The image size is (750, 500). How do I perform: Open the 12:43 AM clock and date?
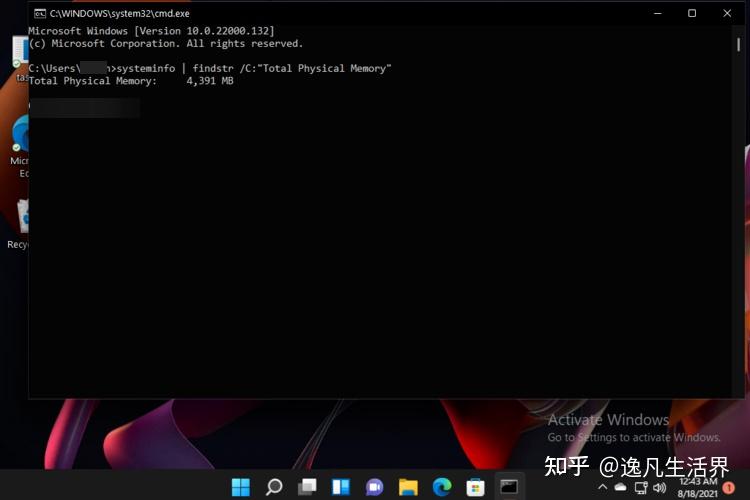(x=697, y=487)
